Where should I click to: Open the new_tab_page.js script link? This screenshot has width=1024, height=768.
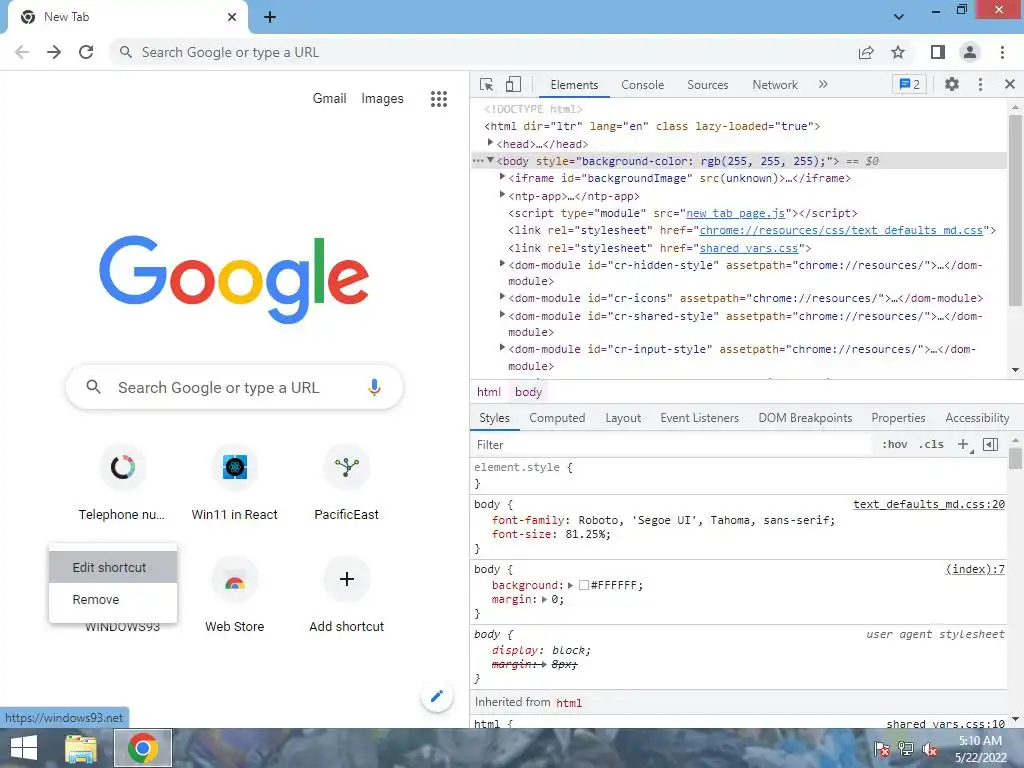[x=735, y=213]
